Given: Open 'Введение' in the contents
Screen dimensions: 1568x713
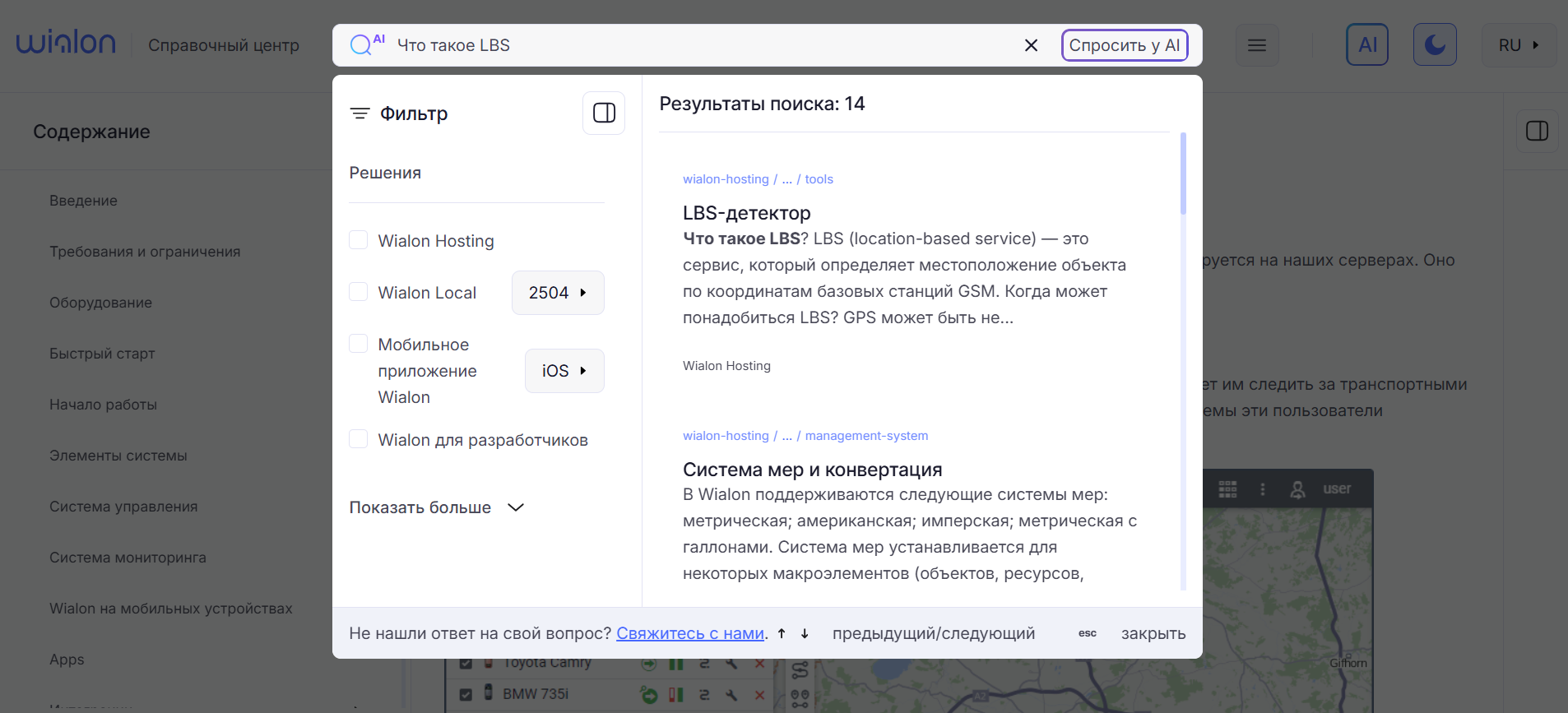Looking at the screenshot, I should 83,201.
